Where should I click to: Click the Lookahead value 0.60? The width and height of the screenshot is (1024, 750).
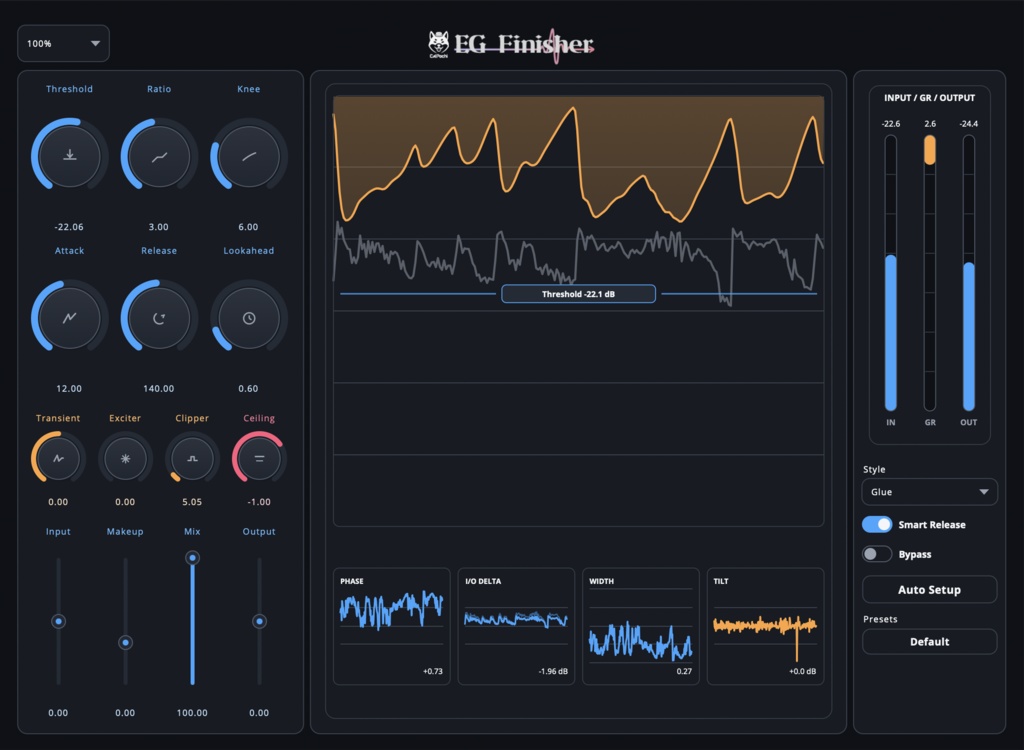(248, 388)
